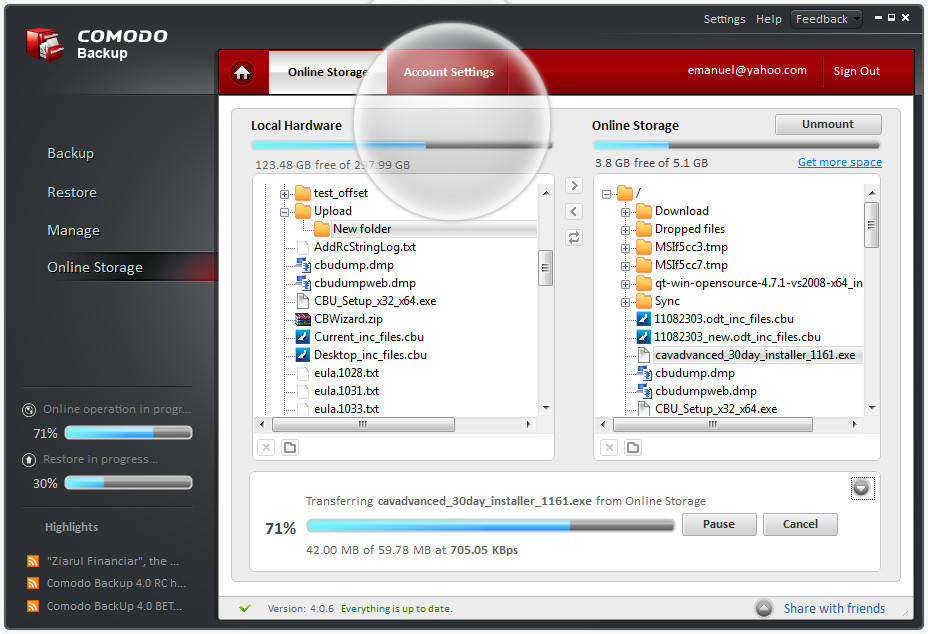Open the Account Settings tab
Viewport: 928px width, 634px height.
(x=448, y=72)
